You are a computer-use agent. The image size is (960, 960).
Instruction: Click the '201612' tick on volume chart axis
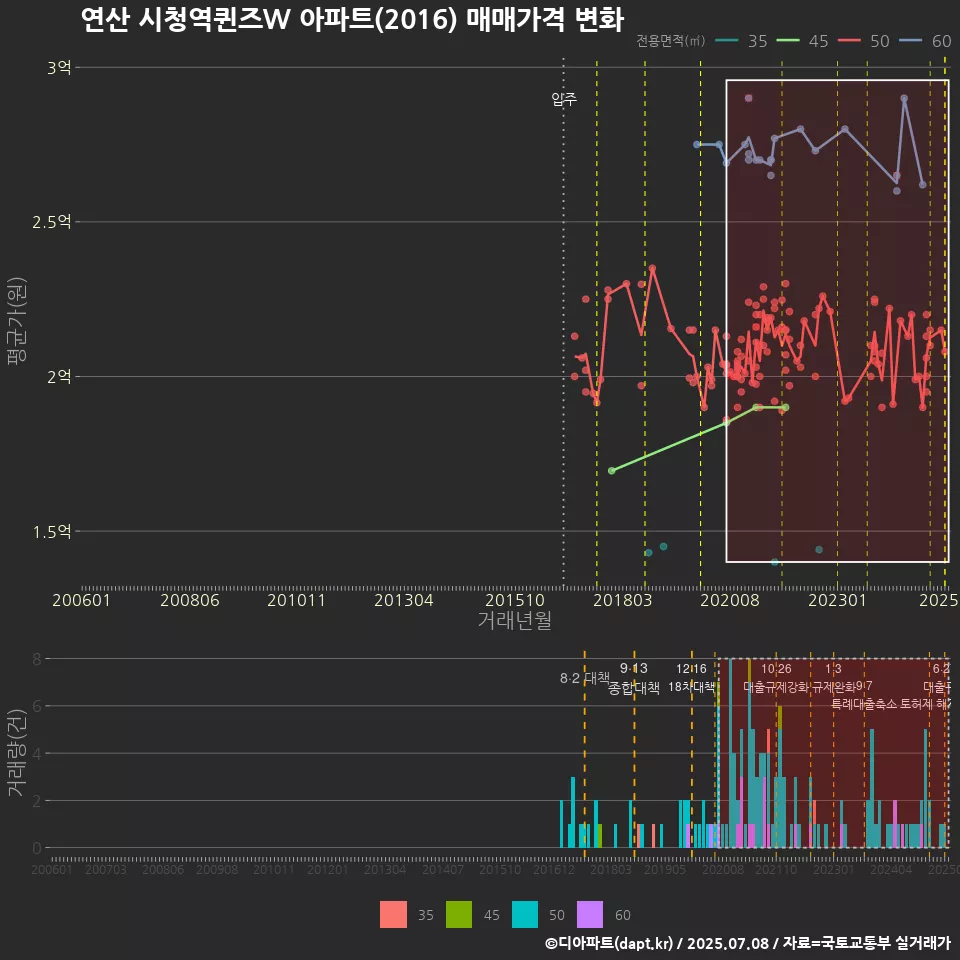554,869
